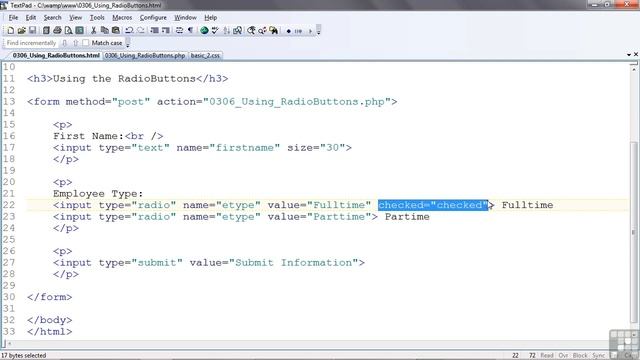
Task: Enable the Match case checkbox
Action: click(85, 43)
